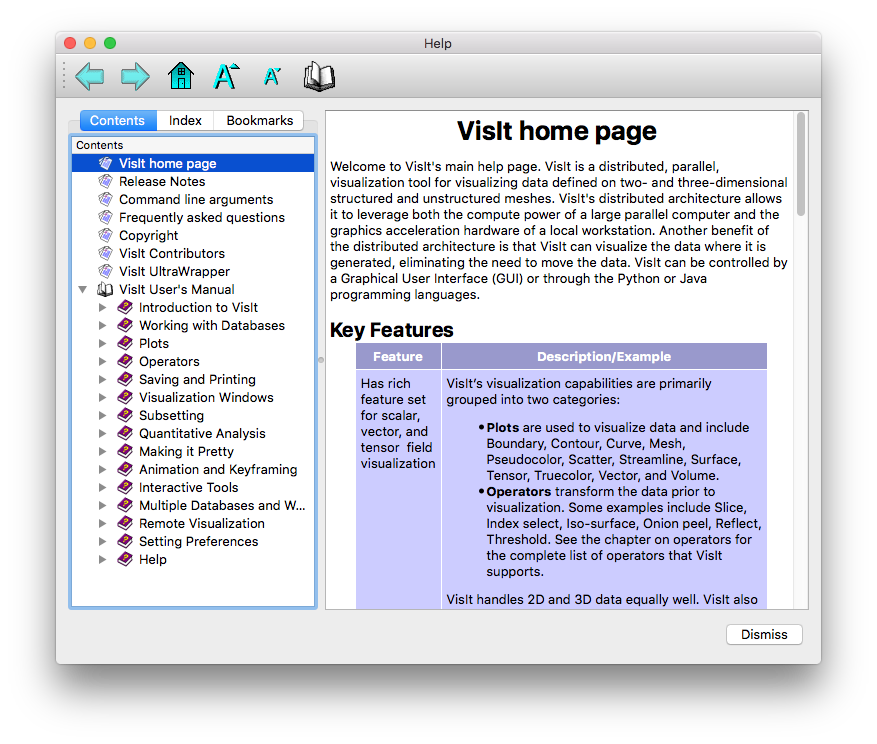Click the page icon beside Release Notes

click(x=106, y=181)
